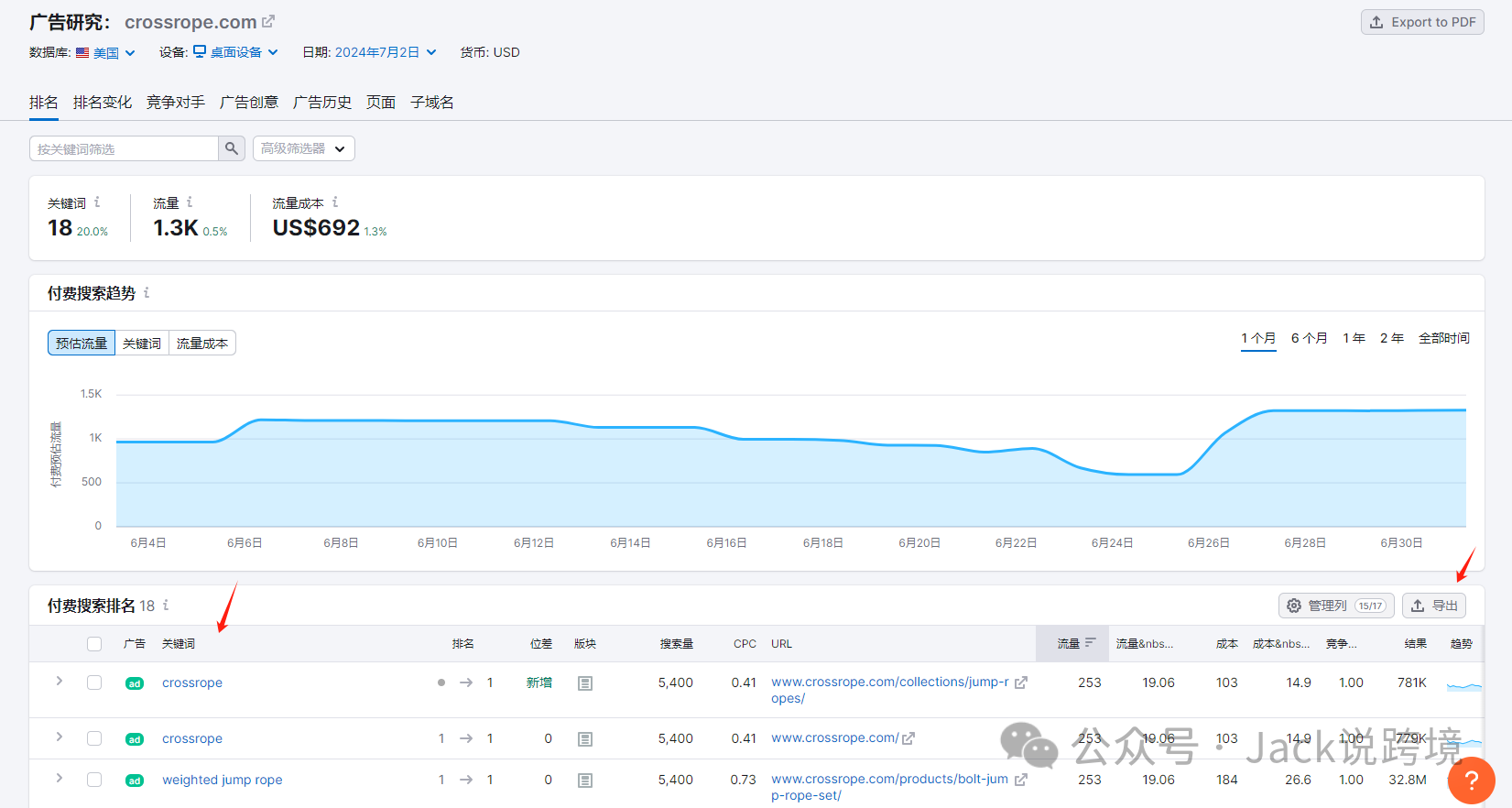1512x808 pixels.
Task: Select the 6 个月 time range
Action: tap(1310, 338)
